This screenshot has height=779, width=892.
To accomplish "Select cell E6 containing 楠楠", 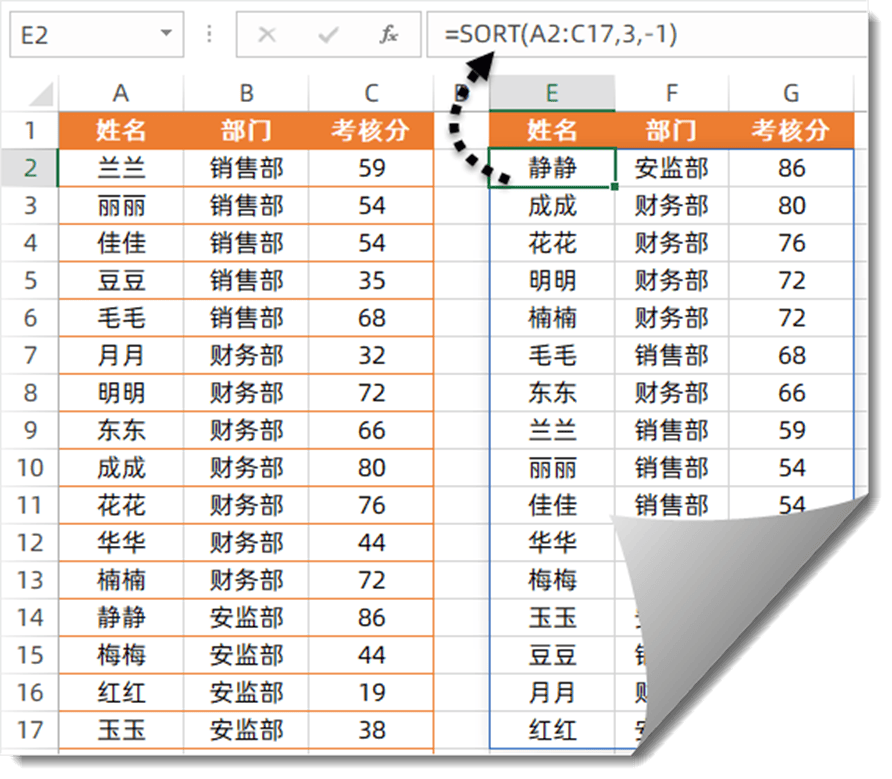I will 552,318.
